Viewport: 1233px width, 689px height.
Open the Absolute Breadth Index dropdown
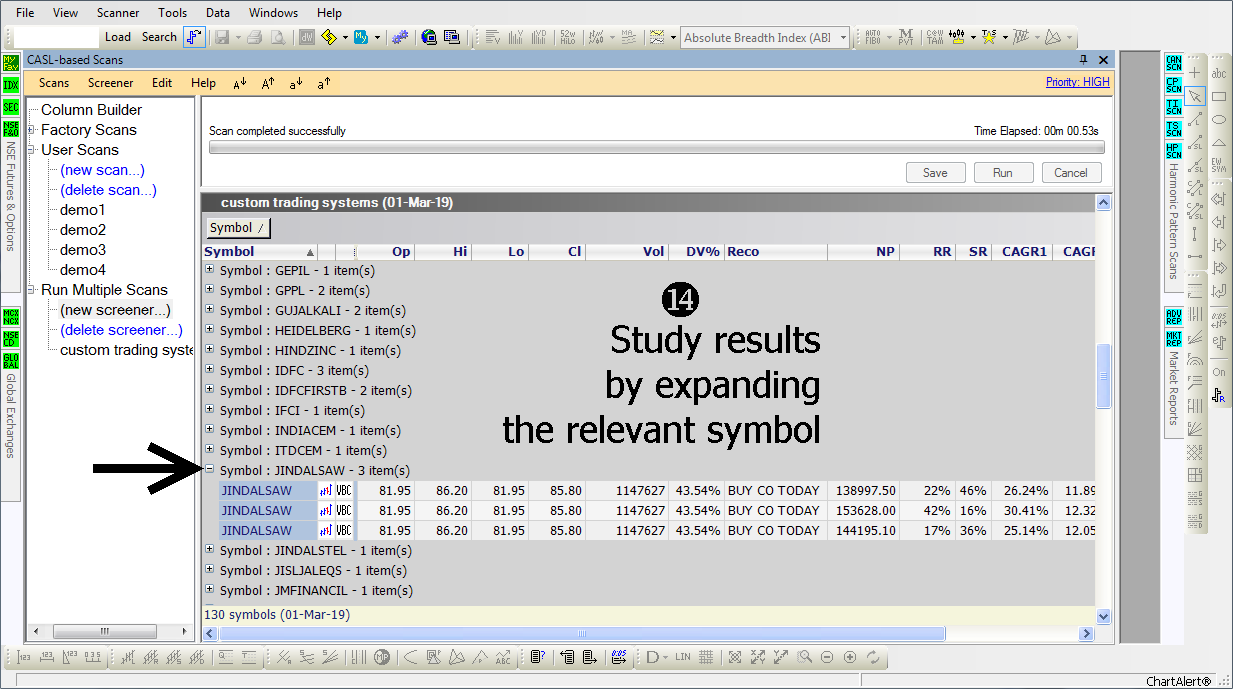tap(844, 38)
